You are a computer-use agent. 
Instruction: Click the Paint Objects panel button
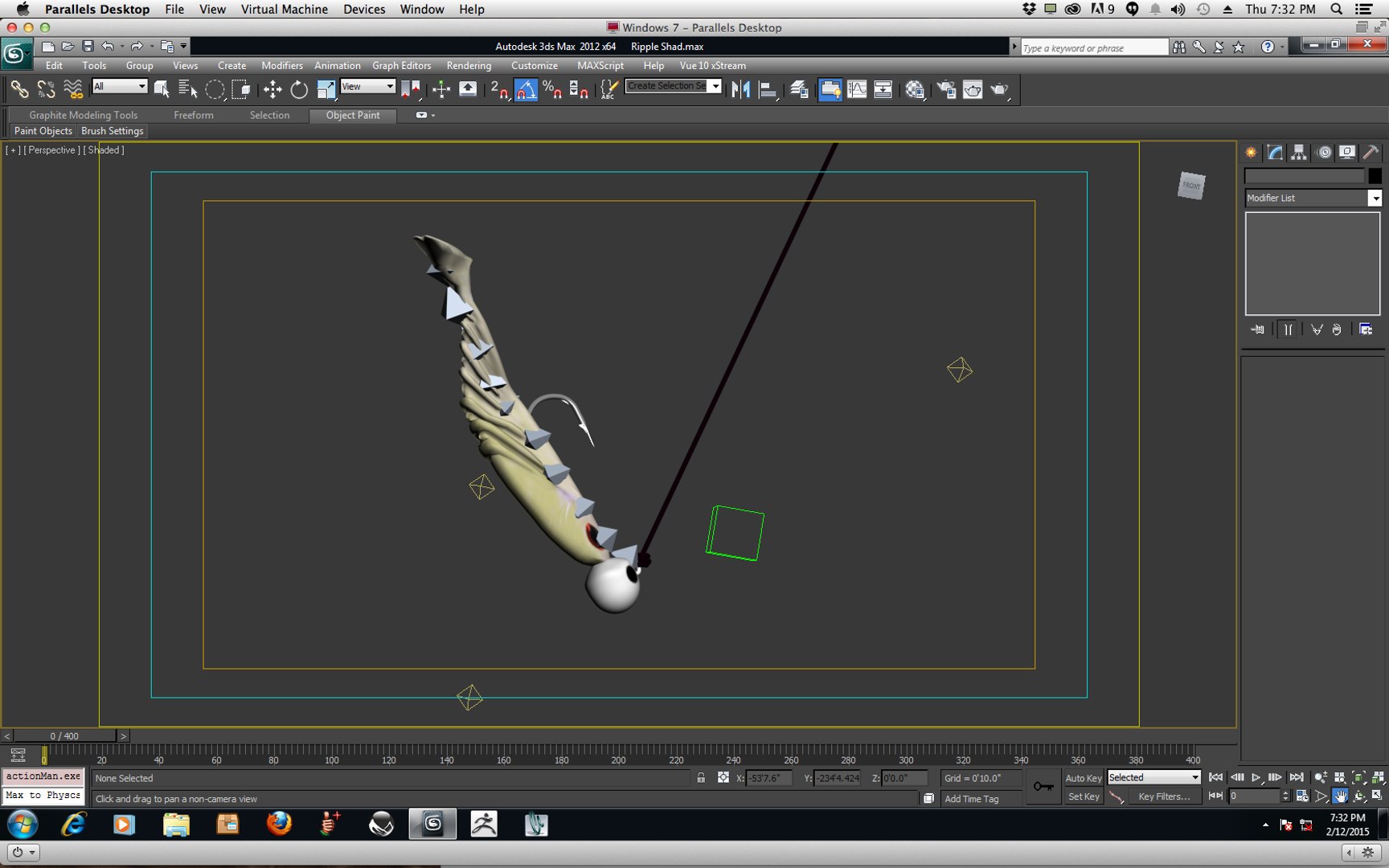[x=43, y=131]
